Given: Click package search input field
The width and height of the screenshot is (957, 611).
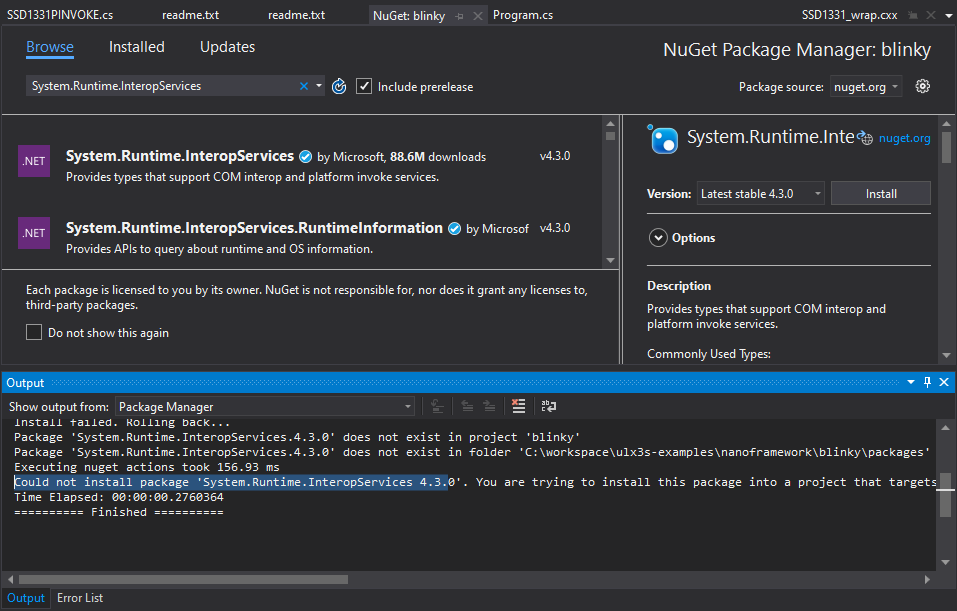Looking at the screenshot, I should point(164,86).
